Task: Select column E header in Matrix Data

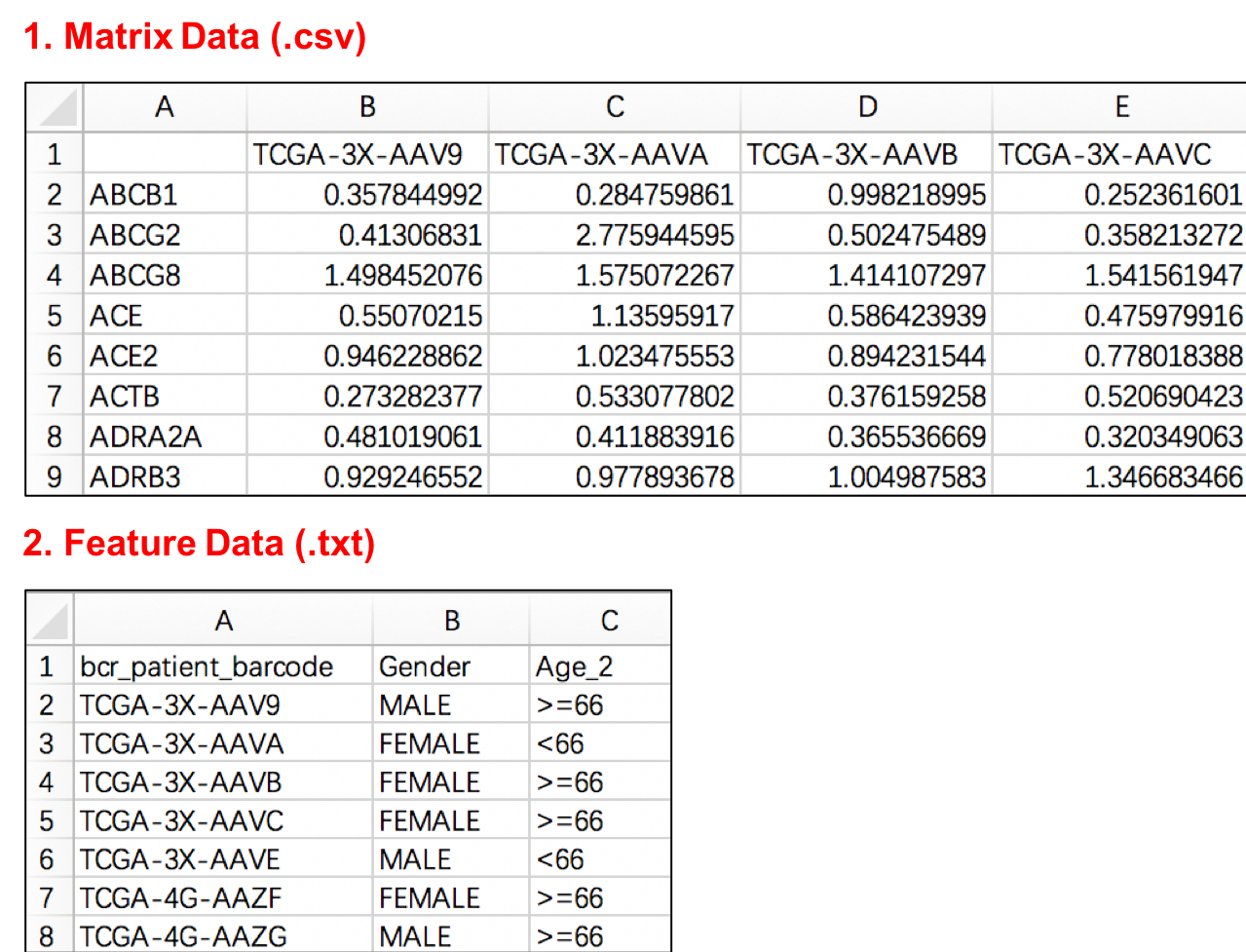Action: coord(1120,107)
